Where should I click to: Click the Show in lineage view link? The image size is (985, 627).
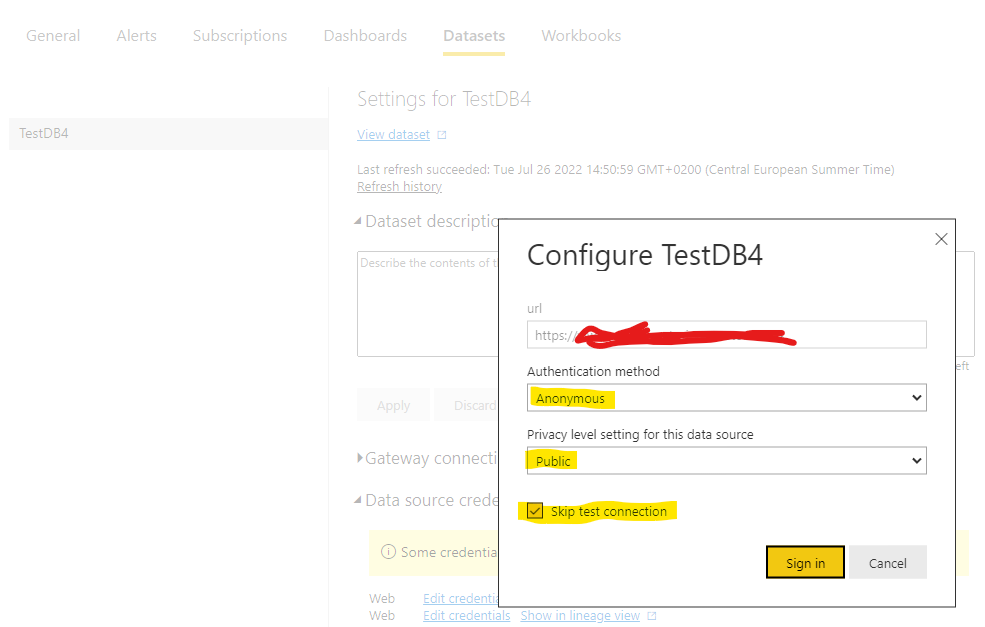pos(579,616)
